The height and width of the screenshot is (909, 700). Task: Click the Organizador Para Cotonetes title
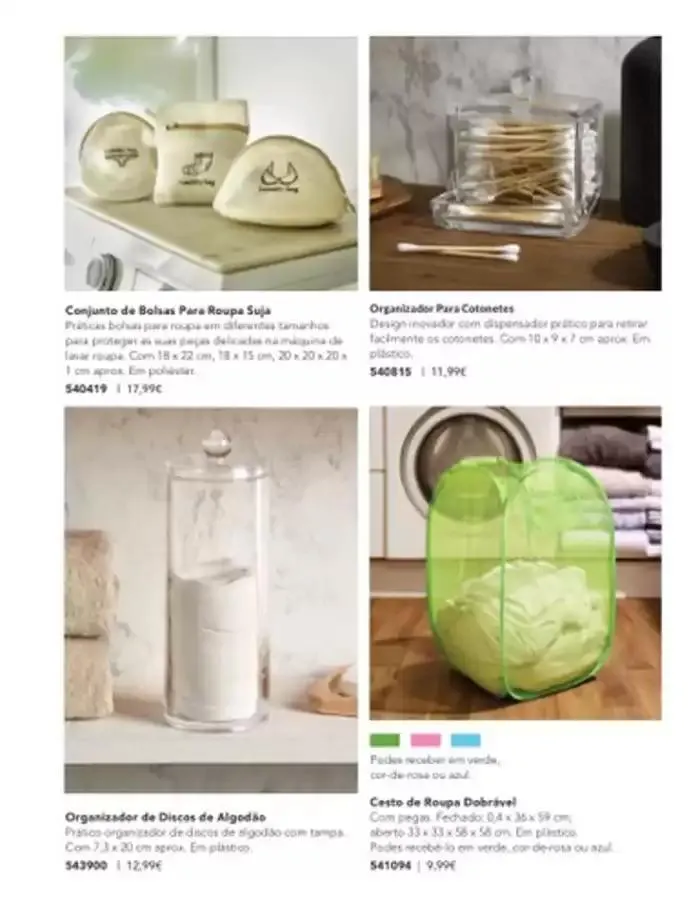[442, 308]
